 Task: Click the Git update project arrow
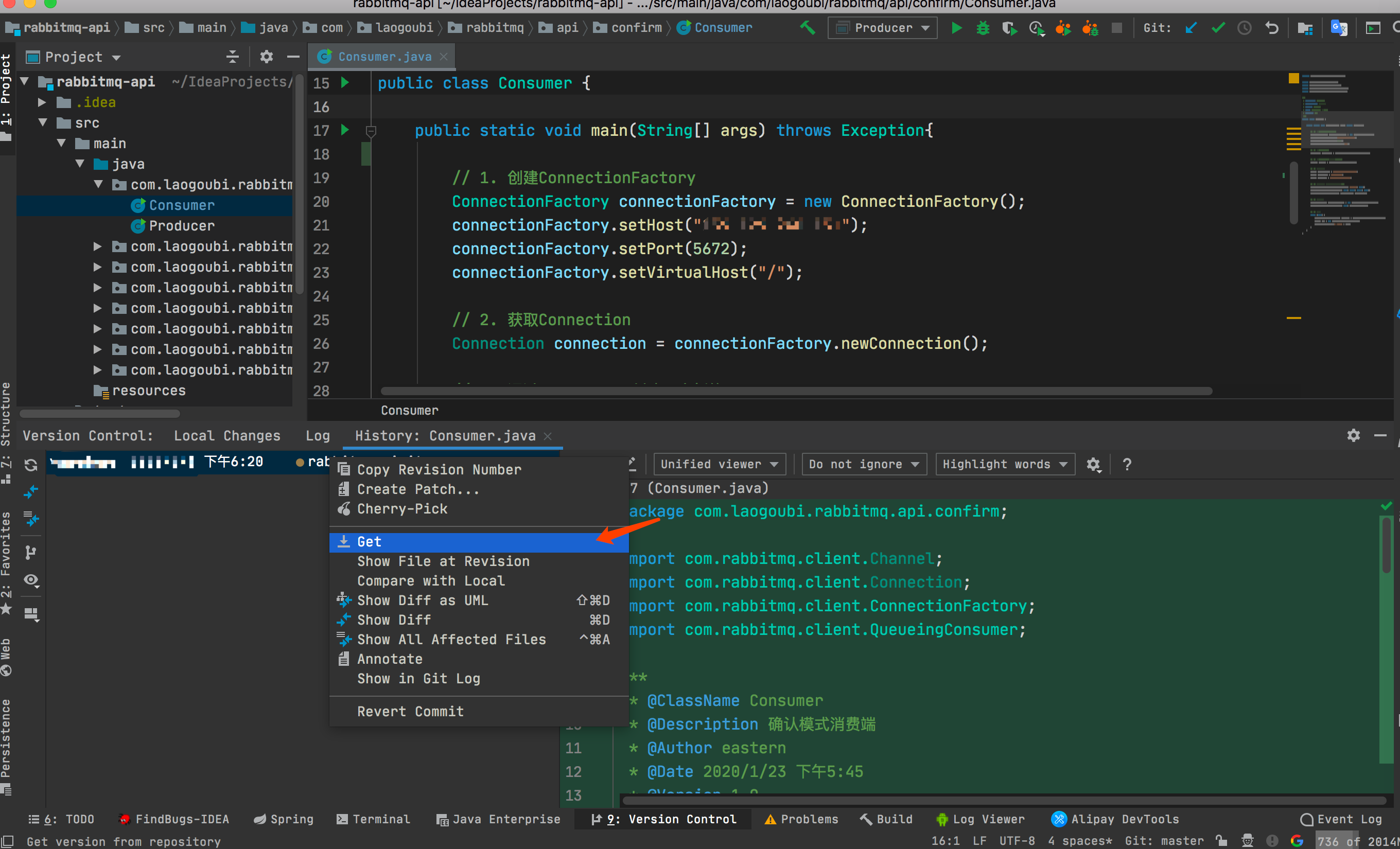pyautogui.click(x=1191, y=27)
